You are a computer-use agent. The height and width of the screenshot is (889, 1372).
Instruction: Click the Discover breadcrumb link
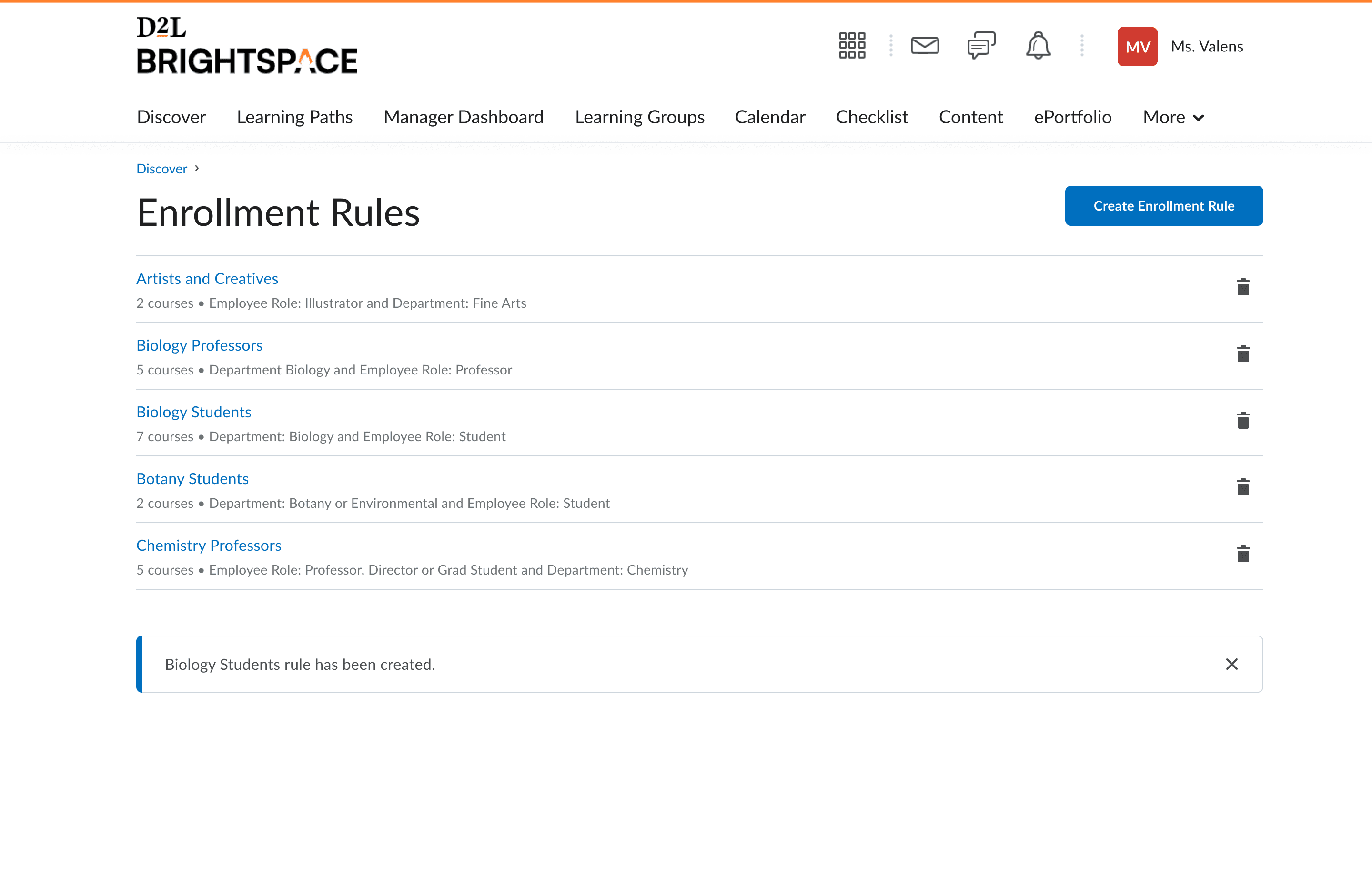coord(161,169)
